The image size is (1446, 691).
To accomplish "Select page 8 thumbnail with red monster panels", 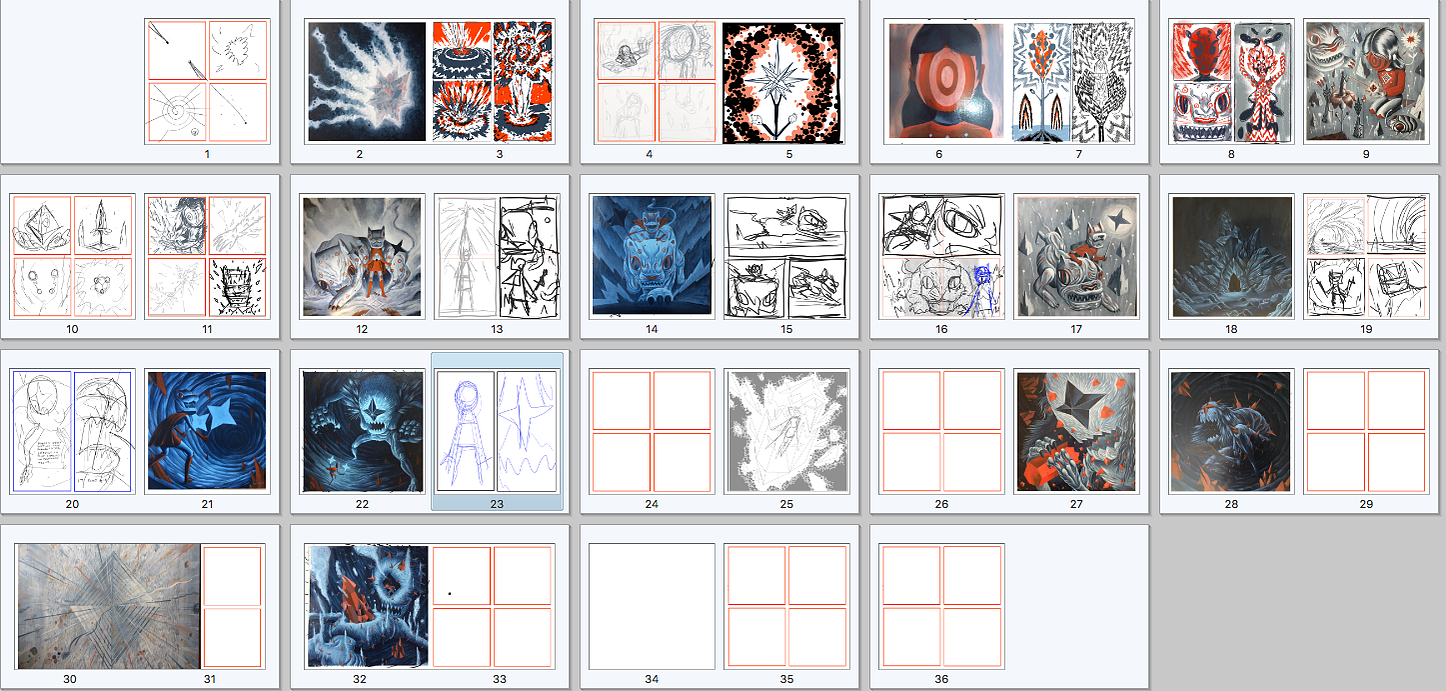I will tap(1232, 82).
